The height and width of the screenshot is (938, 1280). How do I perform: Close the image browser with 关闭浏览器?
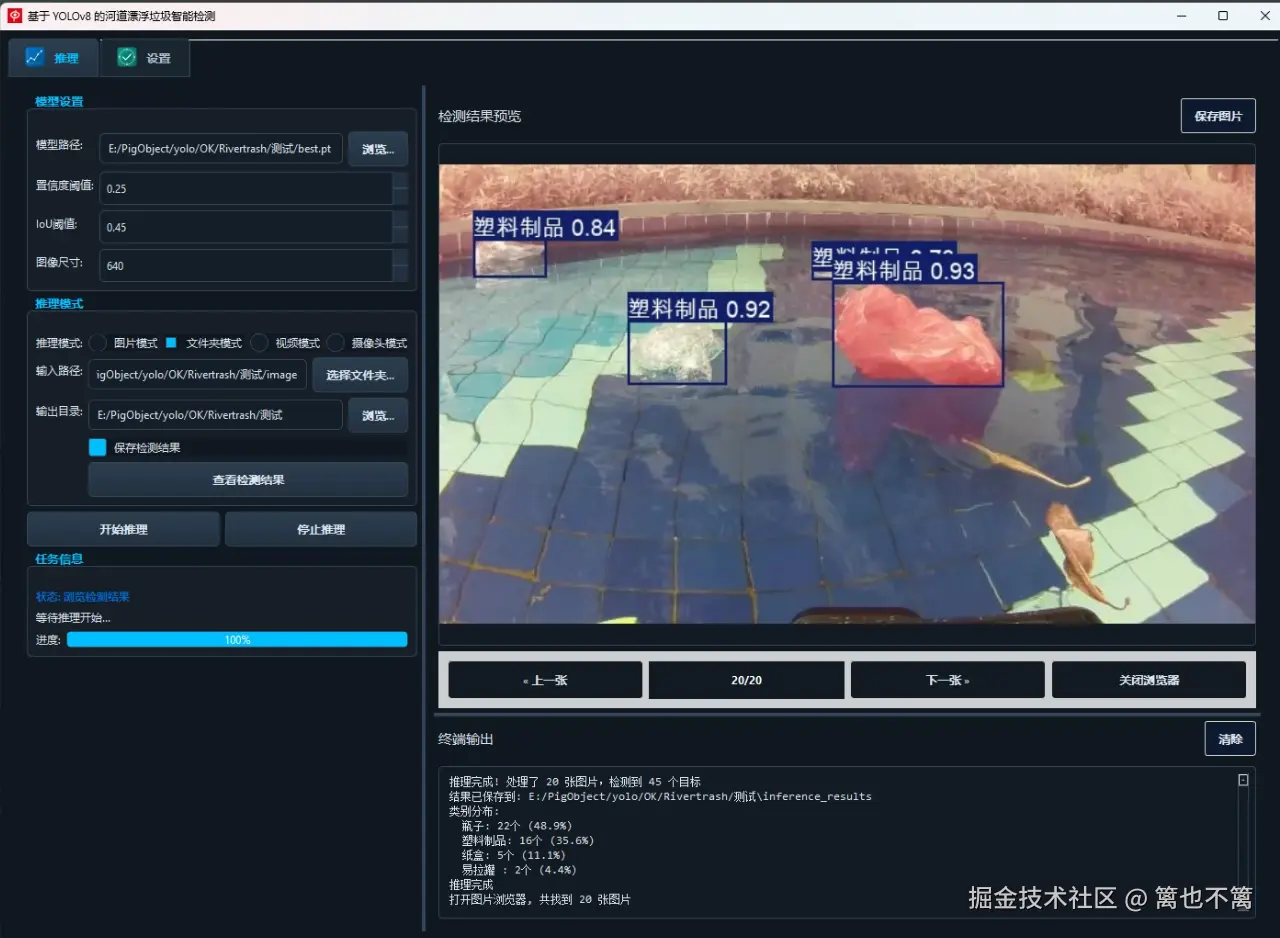1149,680
